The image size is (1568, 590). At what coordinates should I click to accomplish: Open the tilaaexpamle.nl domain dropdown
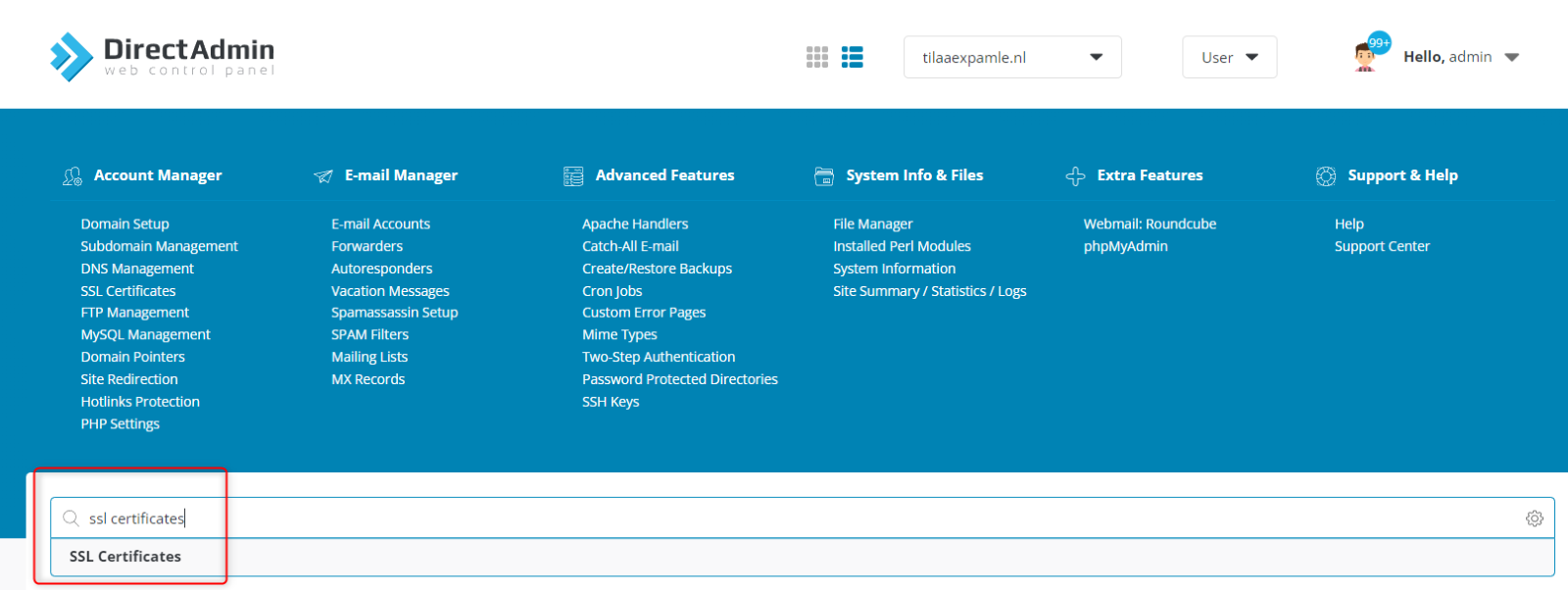[x=1012, y=57]
